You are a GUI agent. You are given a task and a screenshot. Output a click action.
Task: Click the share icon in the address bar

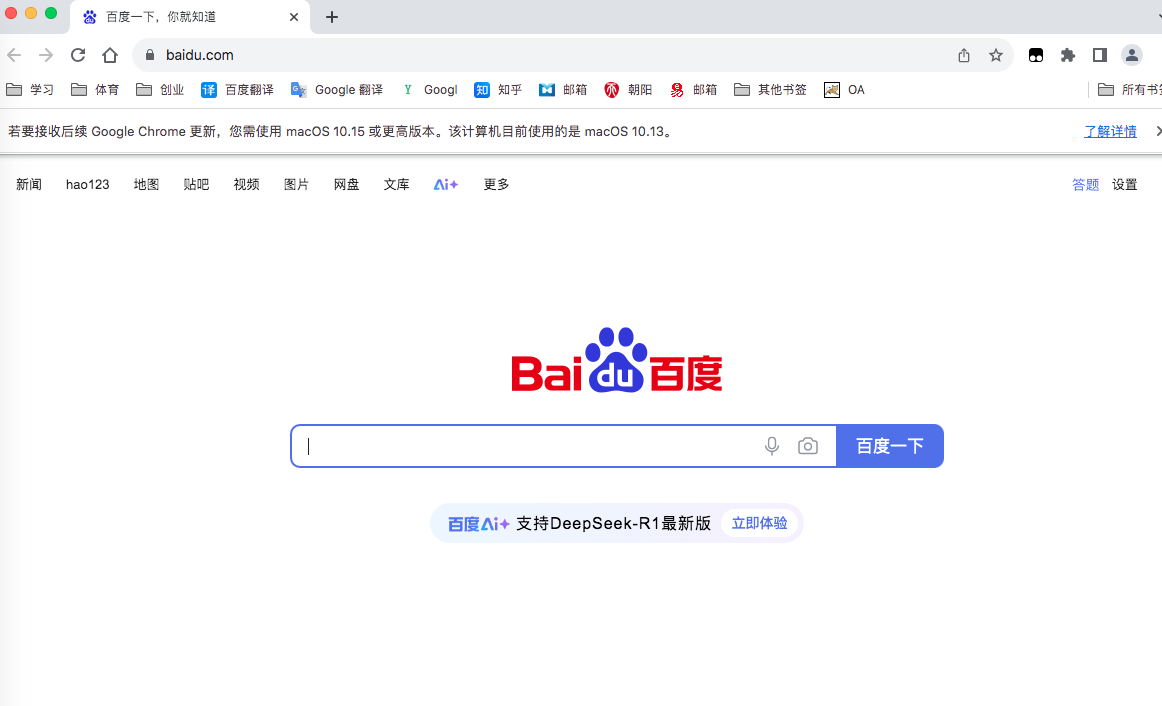pos(963,55)
